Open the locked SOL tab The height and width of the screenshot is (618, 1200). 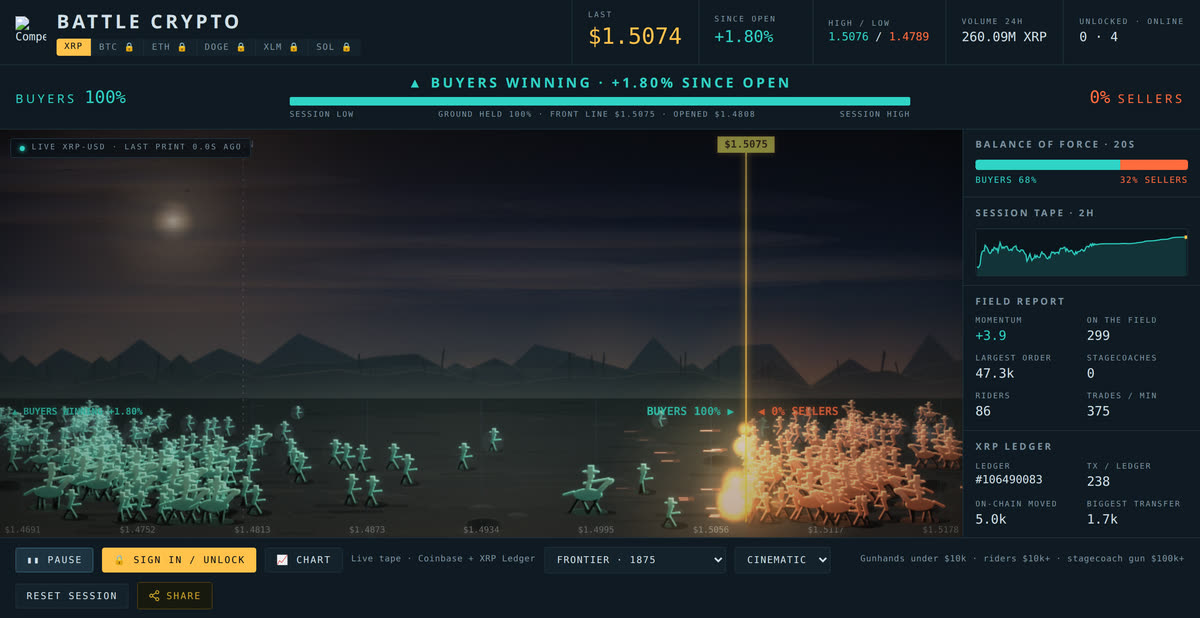pos(334,47)
